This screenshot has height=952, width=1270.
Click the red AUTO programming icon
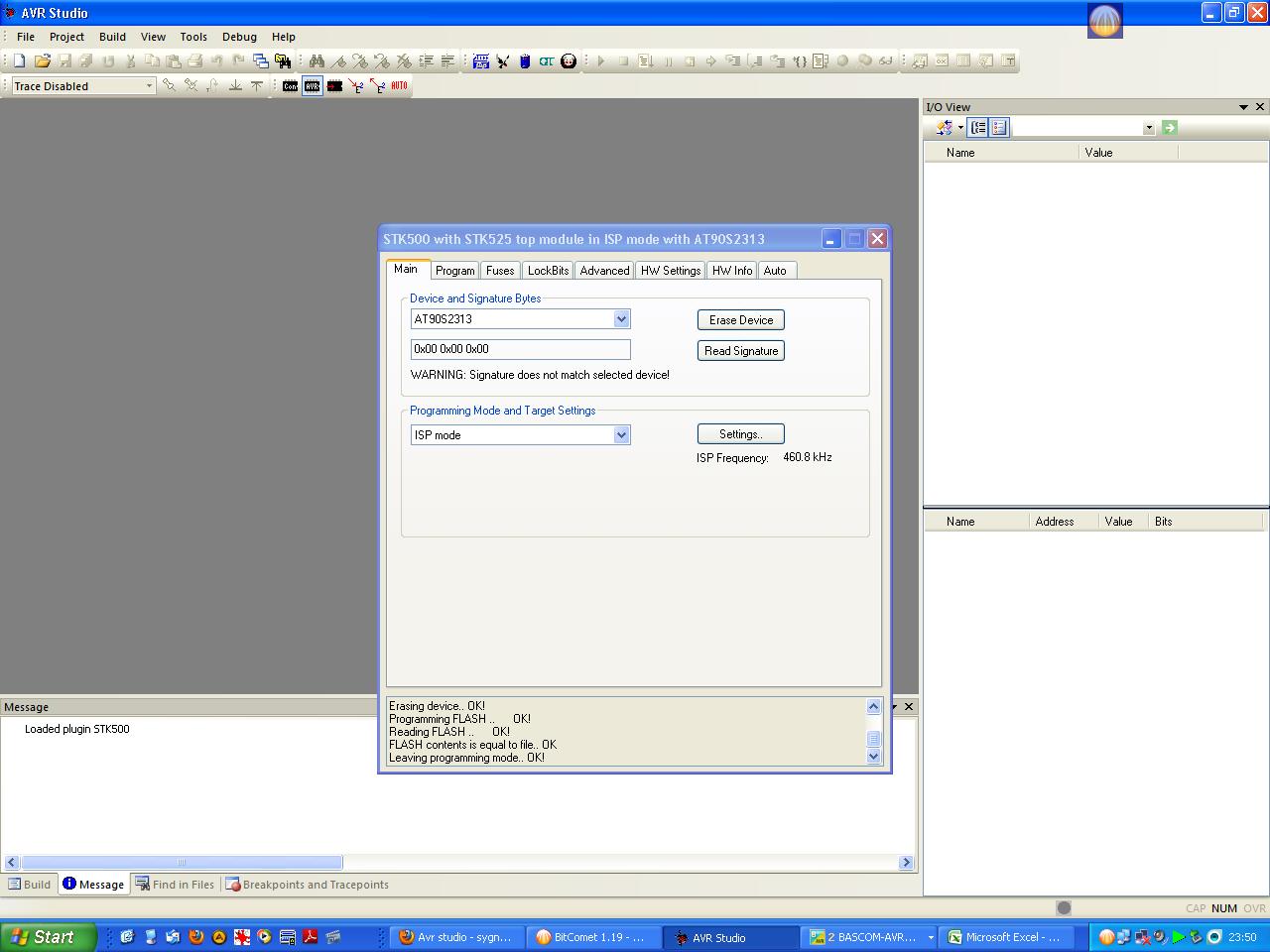[x=399, y=86]
